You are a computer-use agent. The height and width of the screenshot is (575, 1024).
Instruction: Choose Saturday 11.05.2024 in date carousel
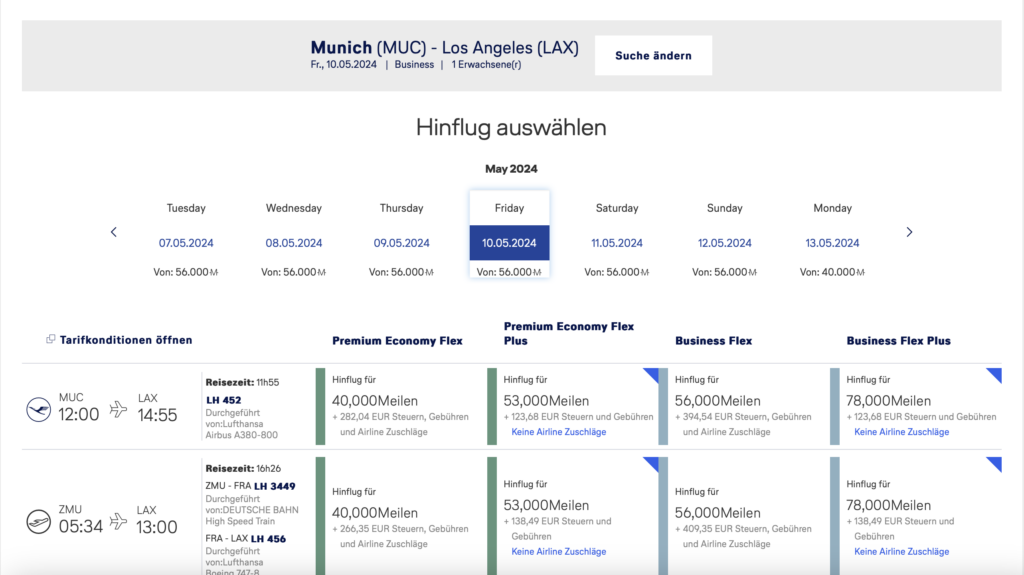(617, 242)
